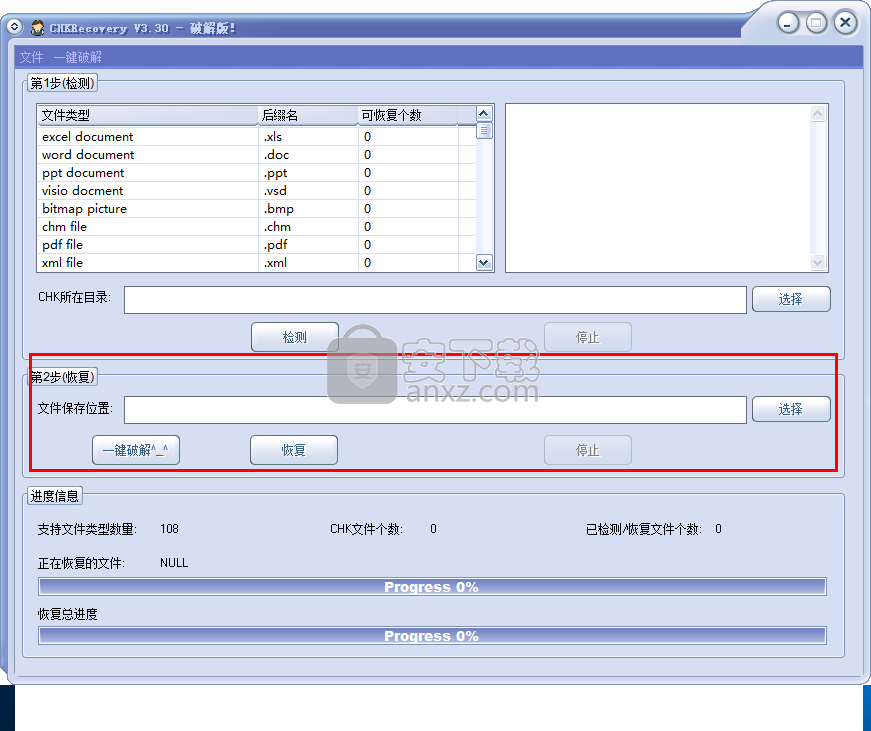Click the 停止 button in step 1
Screen dimensions: 871x731
(x=588, y=337)
